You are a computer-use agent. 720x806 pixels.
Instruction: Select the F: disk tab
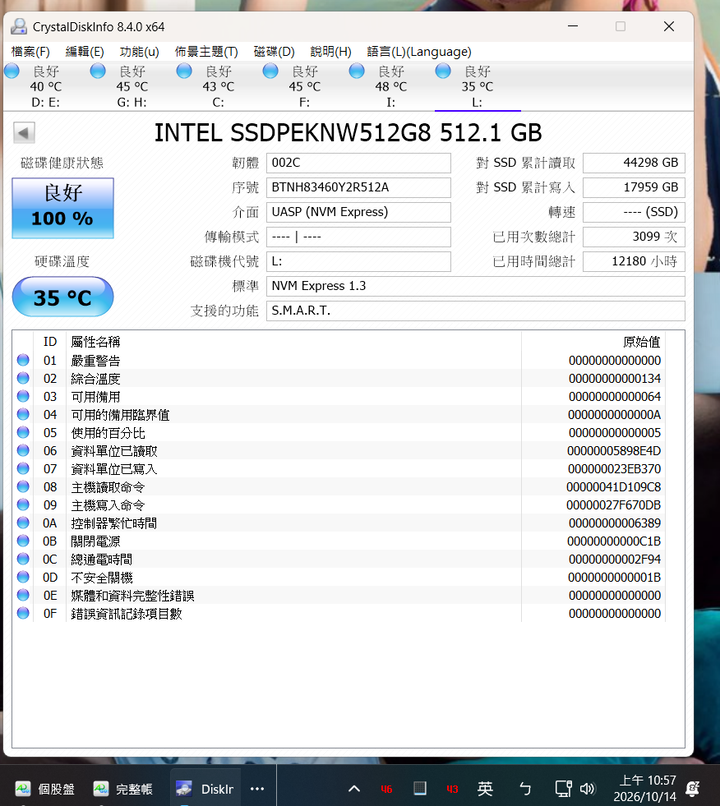click(x=304, y=86)
